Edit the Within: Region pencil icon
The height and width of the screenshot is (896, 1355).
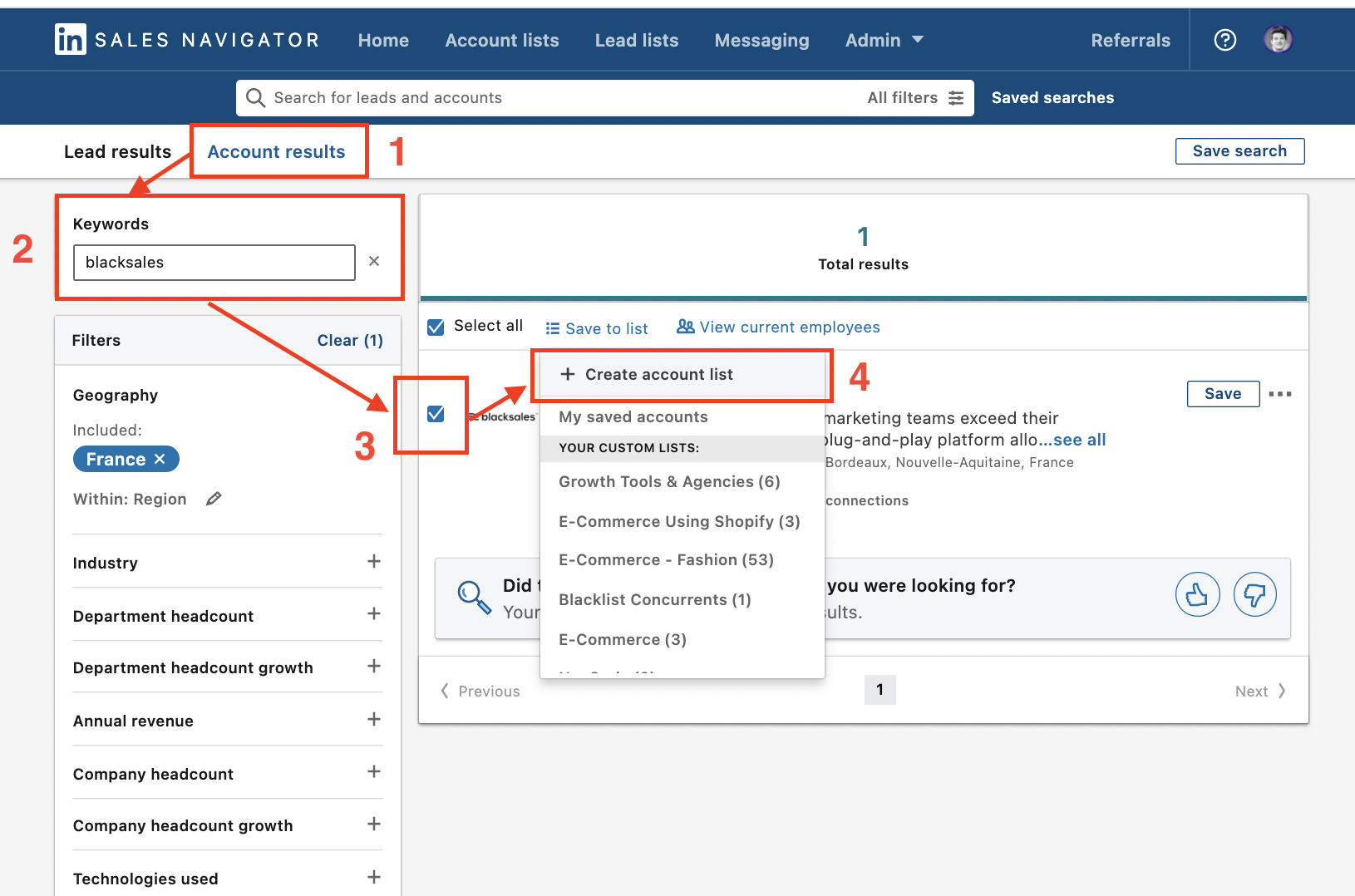coord(214,499)
